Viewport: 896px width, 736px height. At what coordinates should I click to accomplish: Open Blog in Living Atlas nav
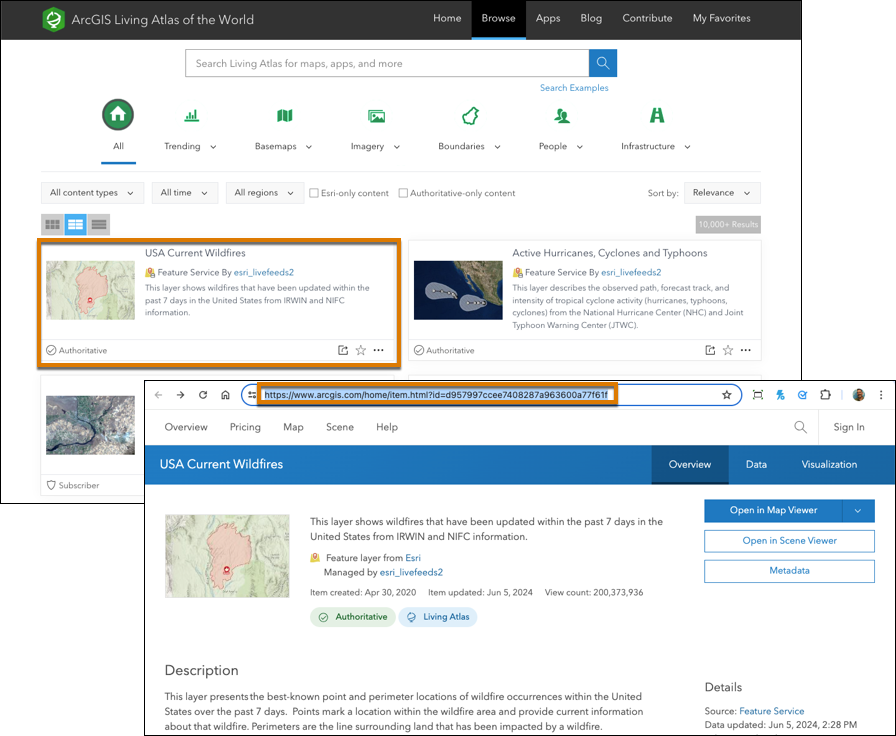coord(591,18)
